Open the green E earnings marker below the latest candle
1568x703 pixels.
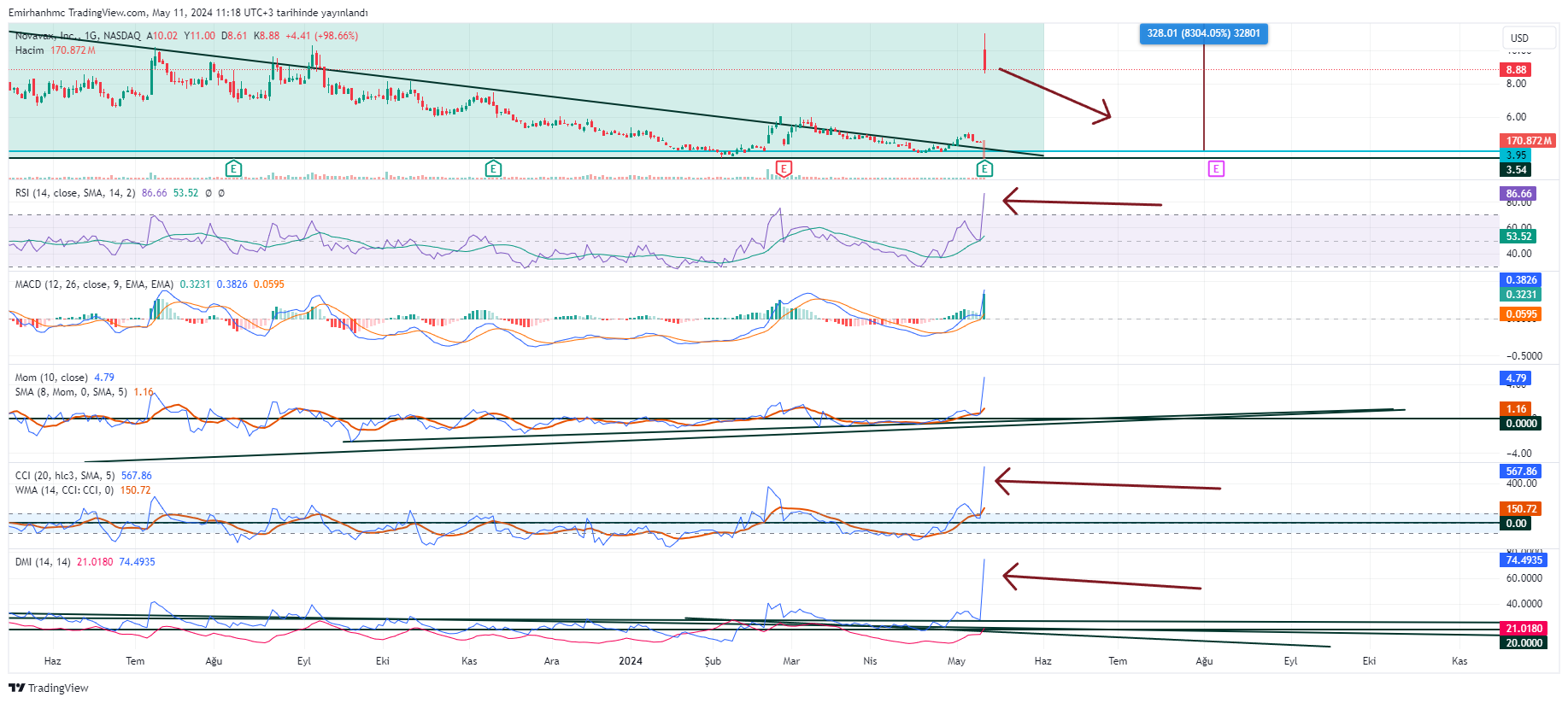coord(984,168)
